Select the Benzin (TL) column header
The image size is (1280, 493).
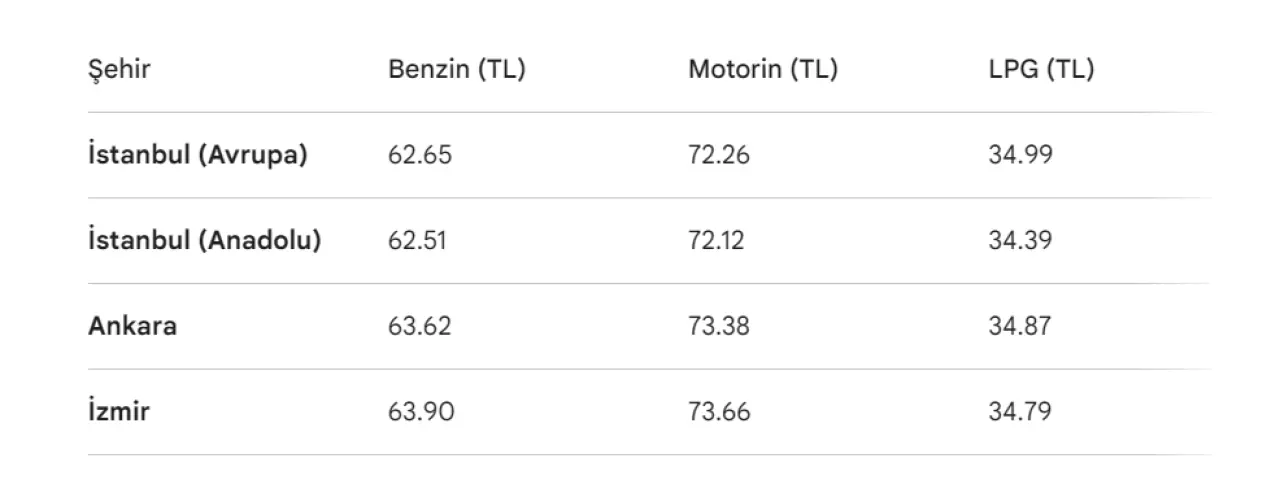pos(456,71)
